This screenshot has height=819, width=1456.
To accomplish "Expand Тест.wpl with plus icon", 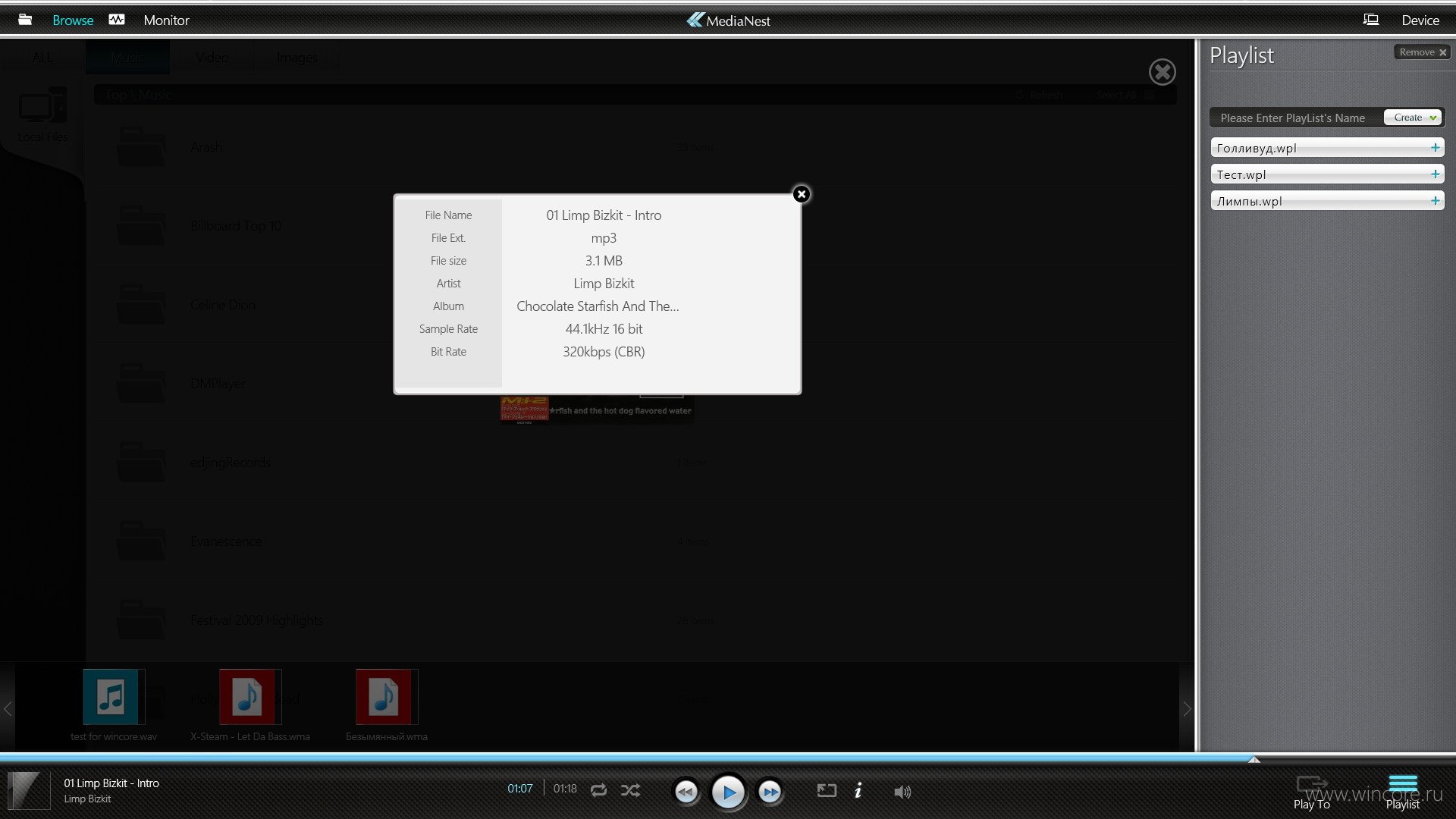I will 1435,174.
